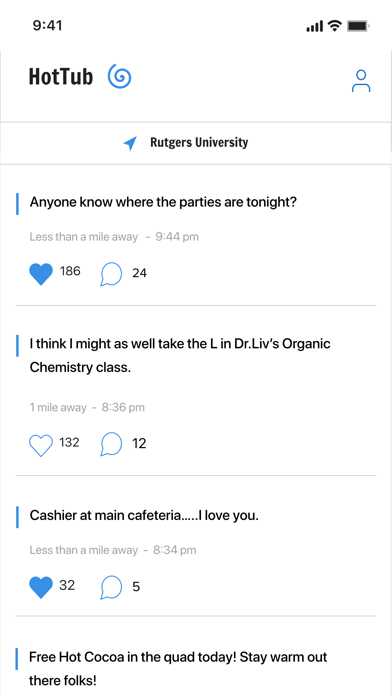Open the Dr.Liv's Organic Chemistry class post
This screenshot has height=696, width=392.
point(180,356)
